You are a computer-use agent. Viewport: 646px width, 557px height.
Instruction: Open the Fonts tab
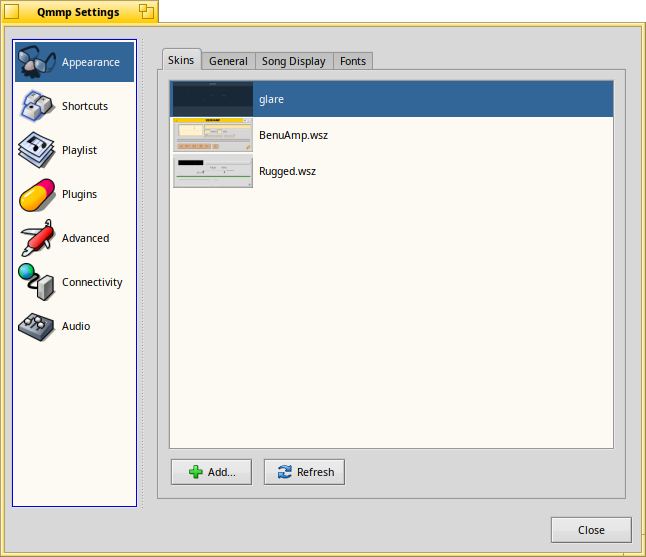click(x=353, y=61)
